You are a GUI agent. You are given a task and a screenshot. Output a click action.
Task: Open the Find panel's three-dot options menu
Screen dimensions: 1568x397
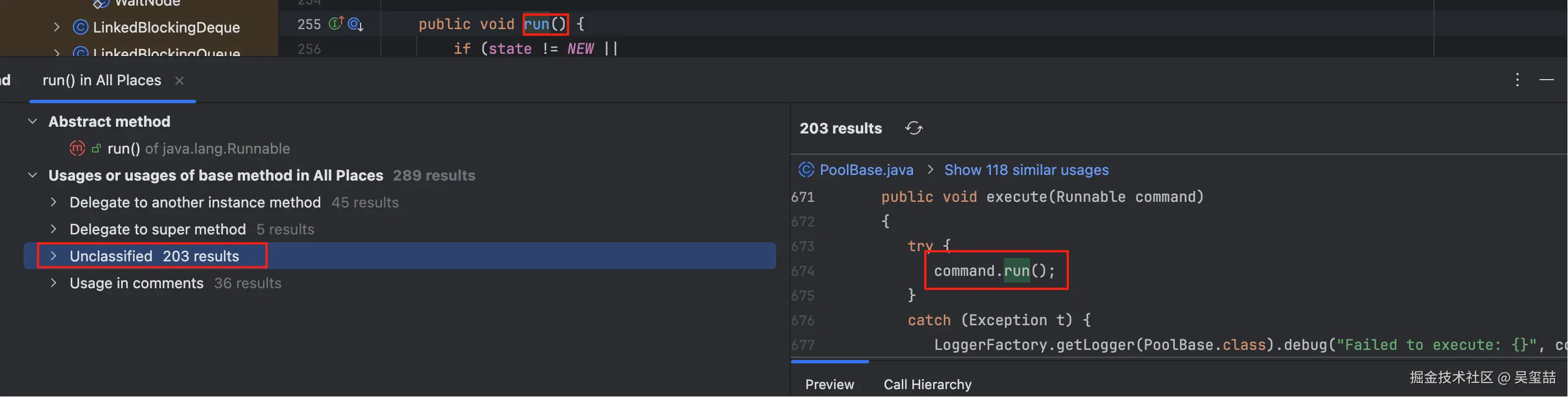coord(1517,80)
